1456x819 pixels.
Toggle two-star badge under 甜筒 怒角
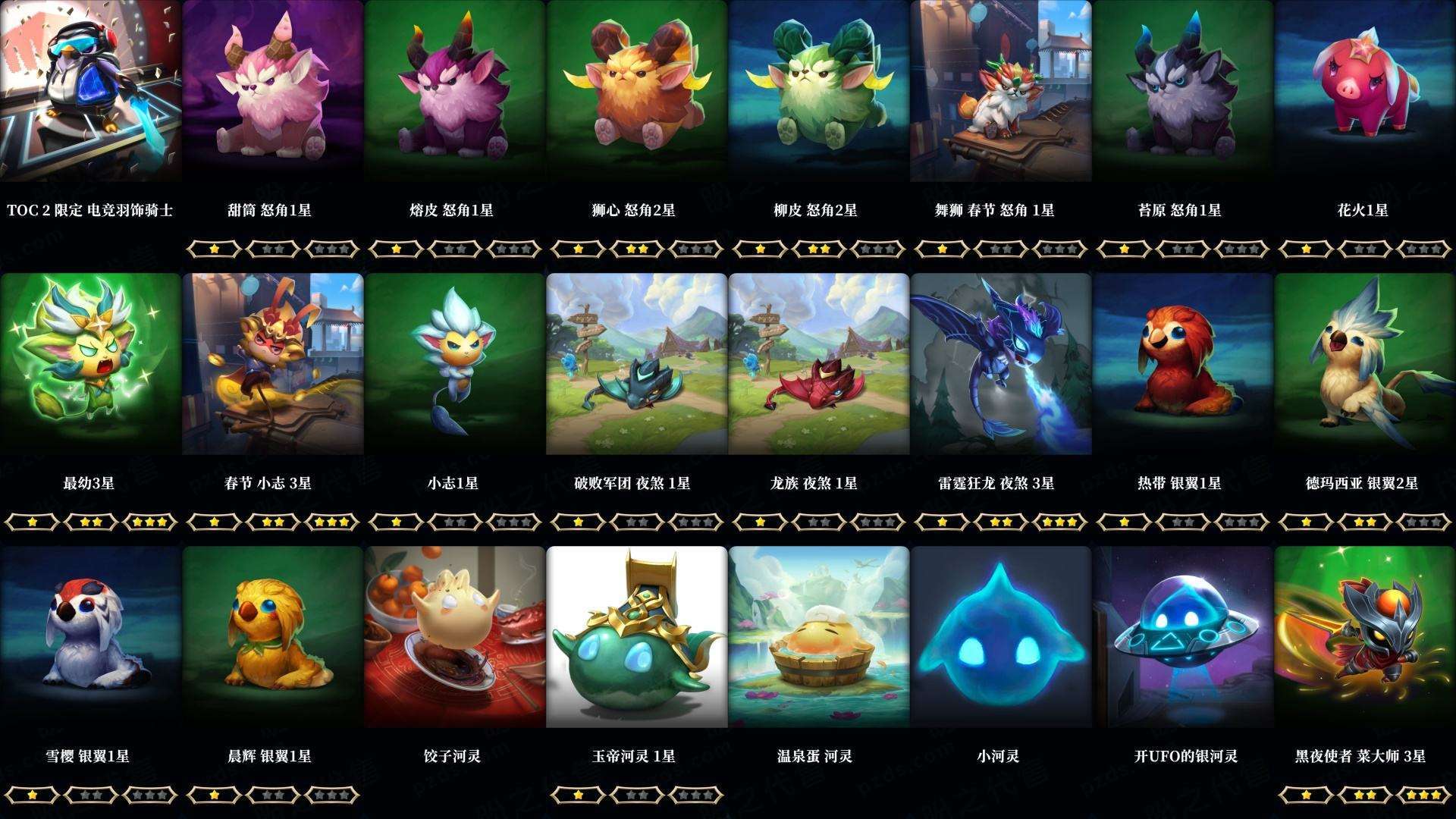[x=273, y=249]
